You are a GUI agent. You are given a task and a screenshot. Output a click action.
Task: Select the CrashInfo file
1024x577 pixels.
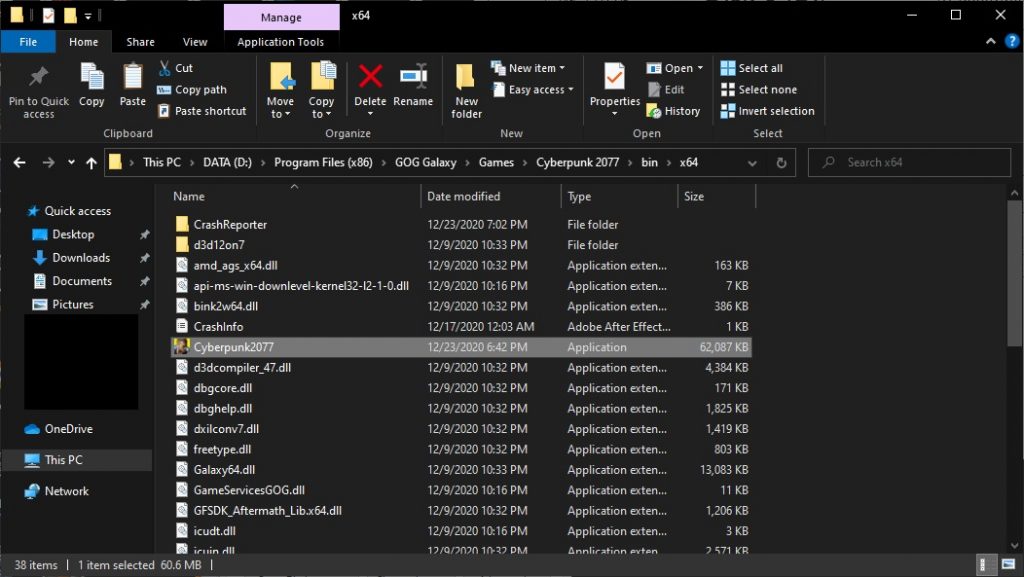pyautogui.click(x=218, y=326)
